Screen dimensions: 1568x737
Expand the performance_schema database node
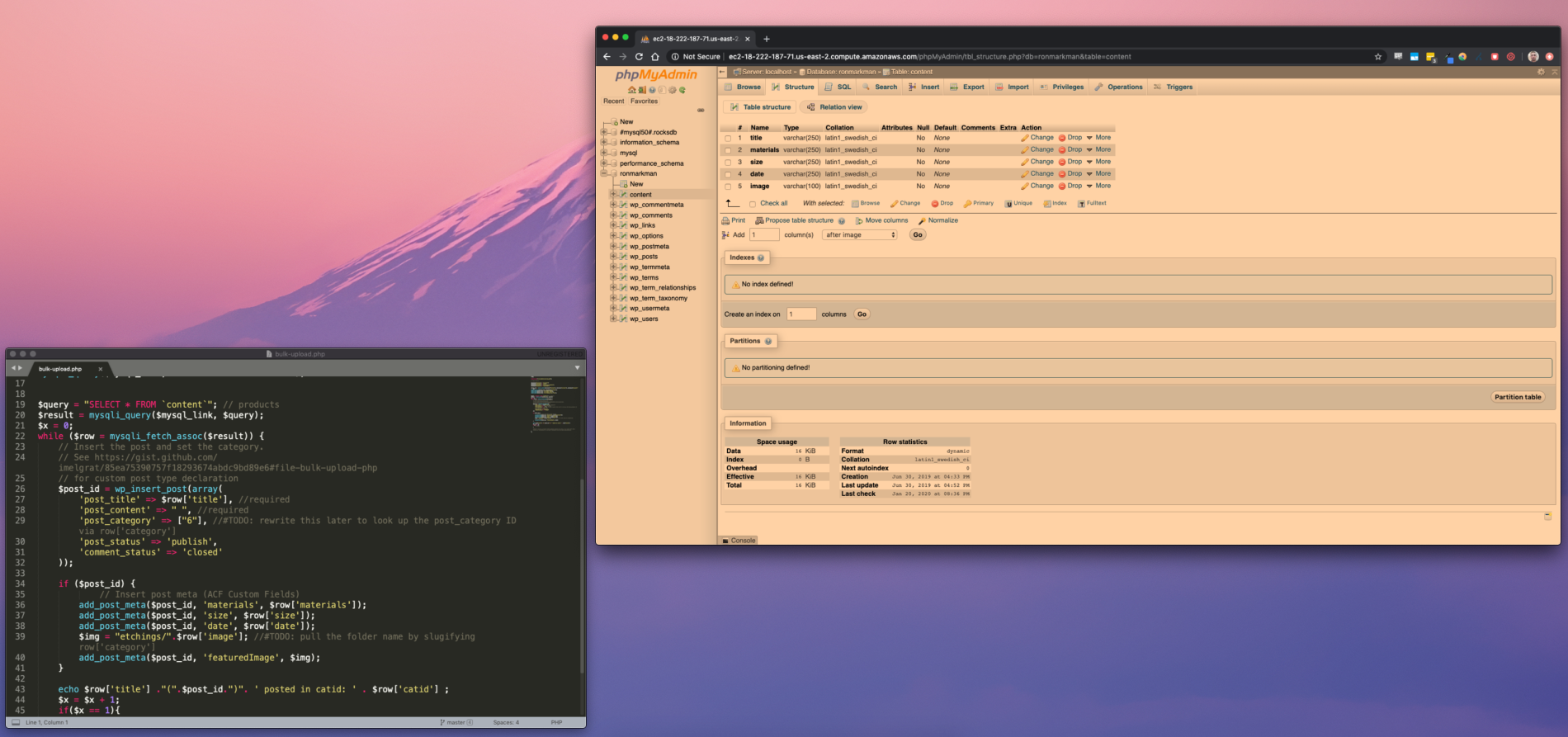pos(603,163)
